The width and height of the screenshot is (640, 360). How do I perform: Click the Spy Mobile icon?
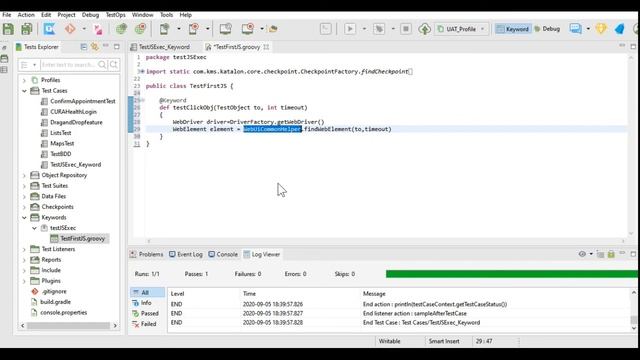pos(164,29)
